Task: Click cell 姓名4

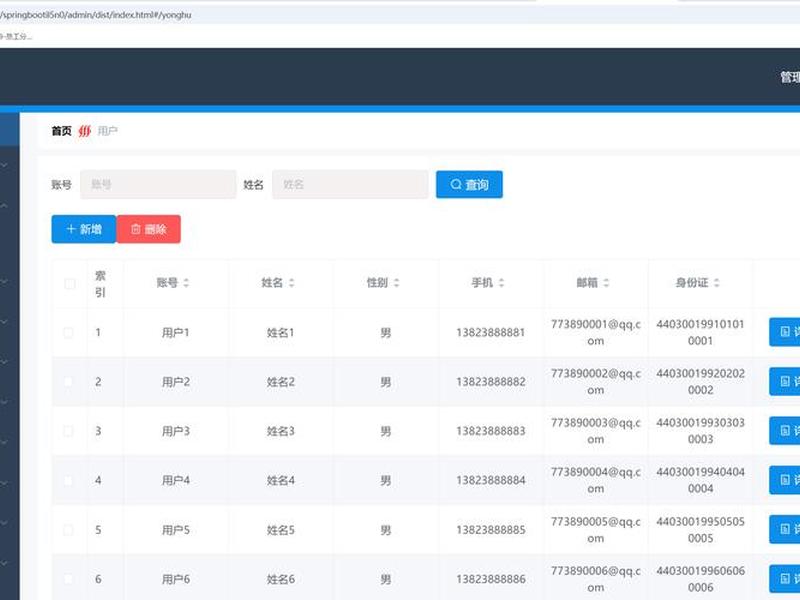Action: click(x=281, y=481)
